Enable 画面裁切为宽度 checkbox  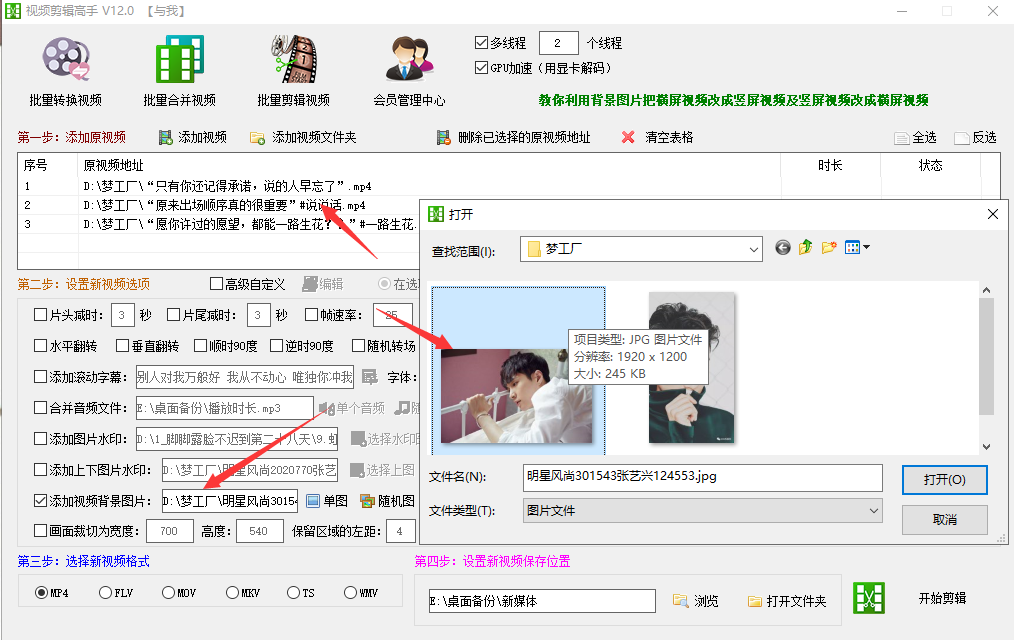pos(40,531)
